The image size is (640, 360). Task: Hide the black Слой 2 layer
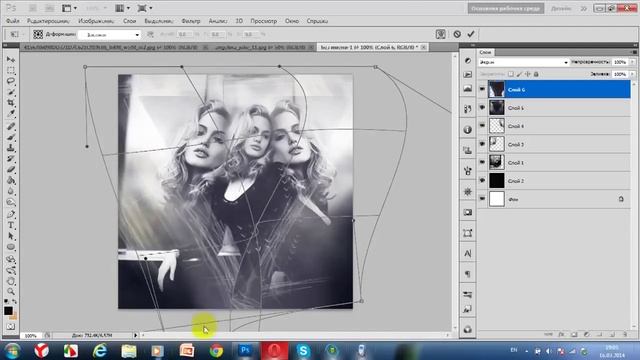[x=482, y=180]
